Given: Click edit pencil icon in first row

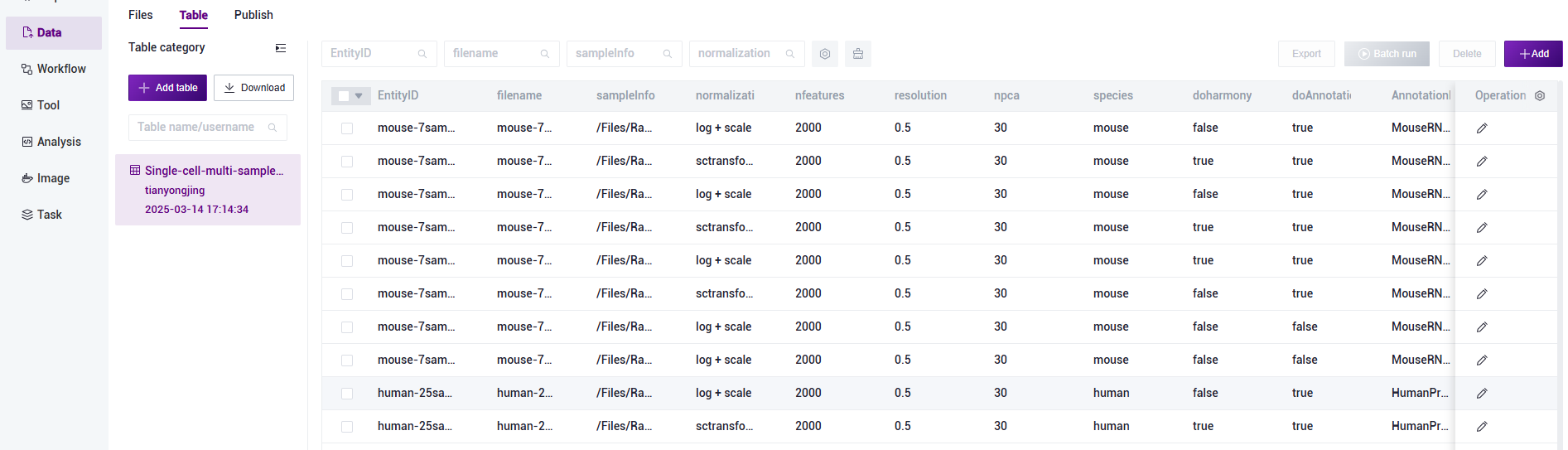Looking at the screenshot, I should click(x=1482, y=128).
